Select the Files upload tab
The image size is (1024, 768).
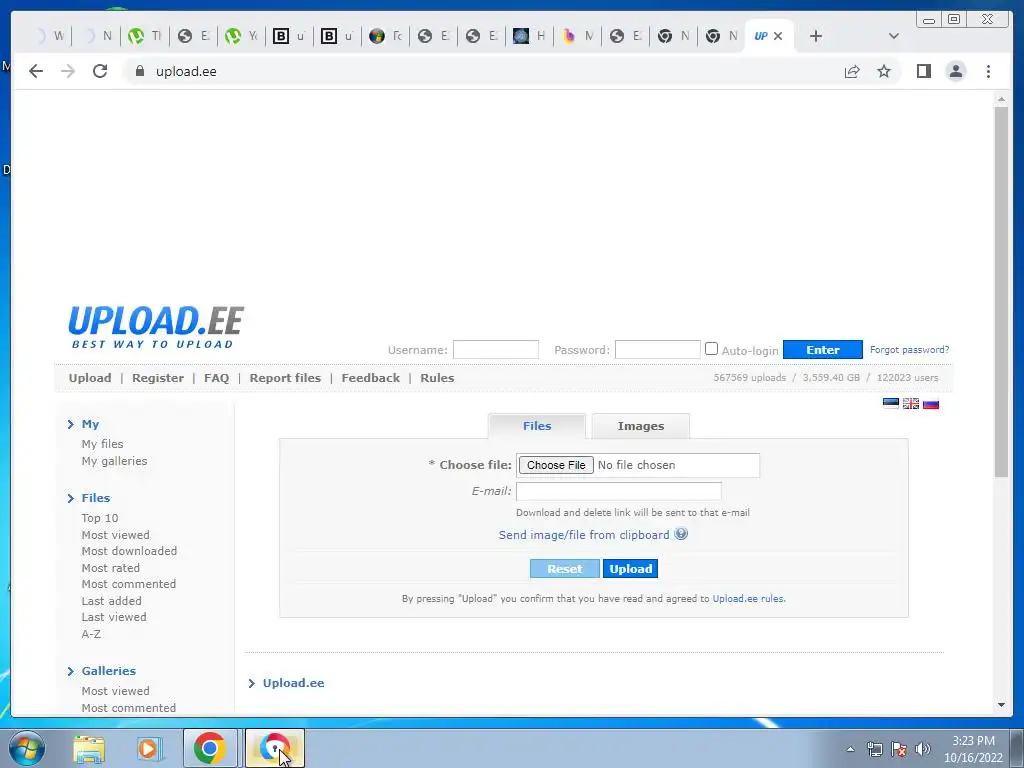pyautogui.click(x=537, y=426)
